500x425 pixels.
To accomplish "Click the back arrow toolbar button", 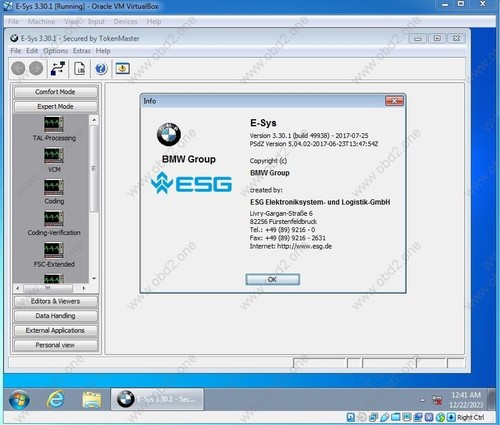I will click(x=18, y=68).
